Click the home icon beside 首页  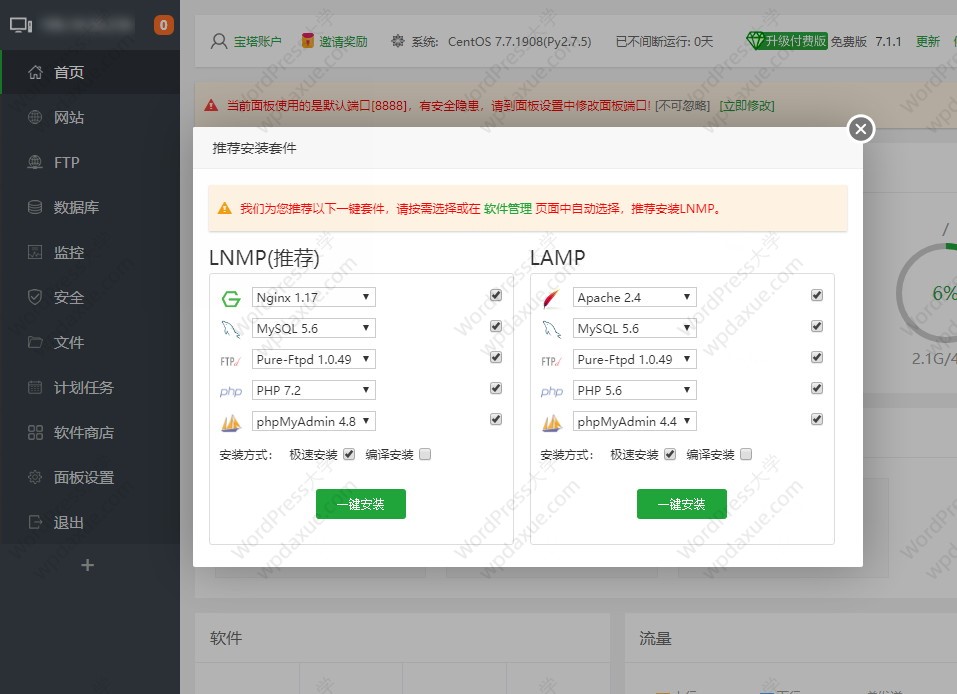tap(35, 72)
